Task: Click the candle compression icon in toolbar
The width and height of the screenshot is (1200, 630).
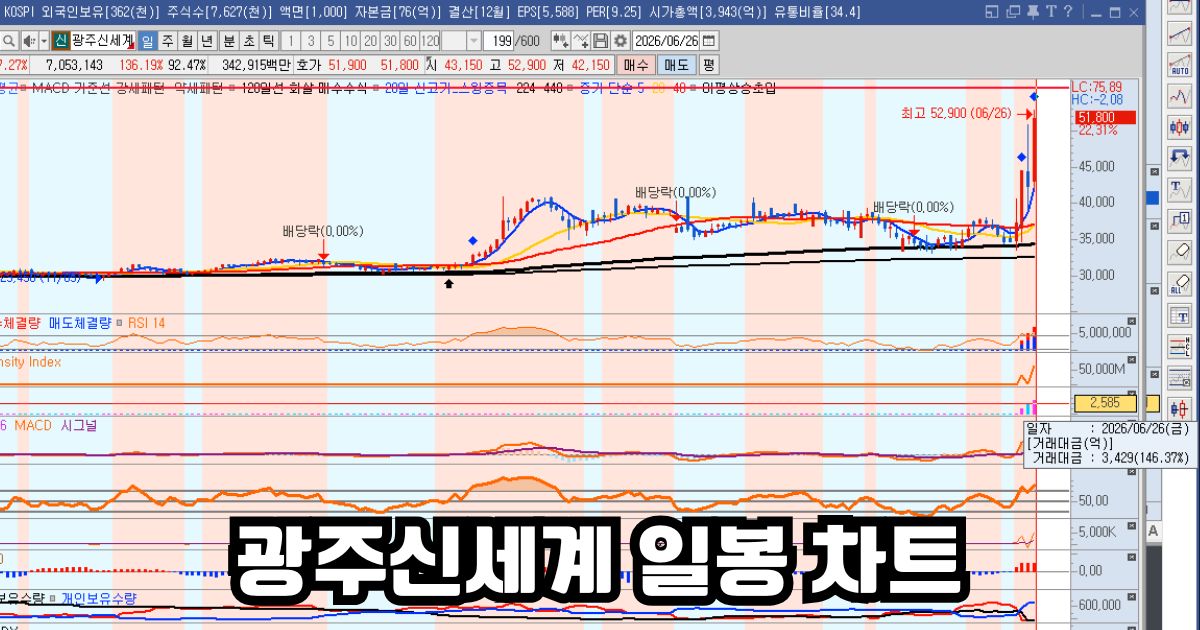Action: [x=560, y=40]
